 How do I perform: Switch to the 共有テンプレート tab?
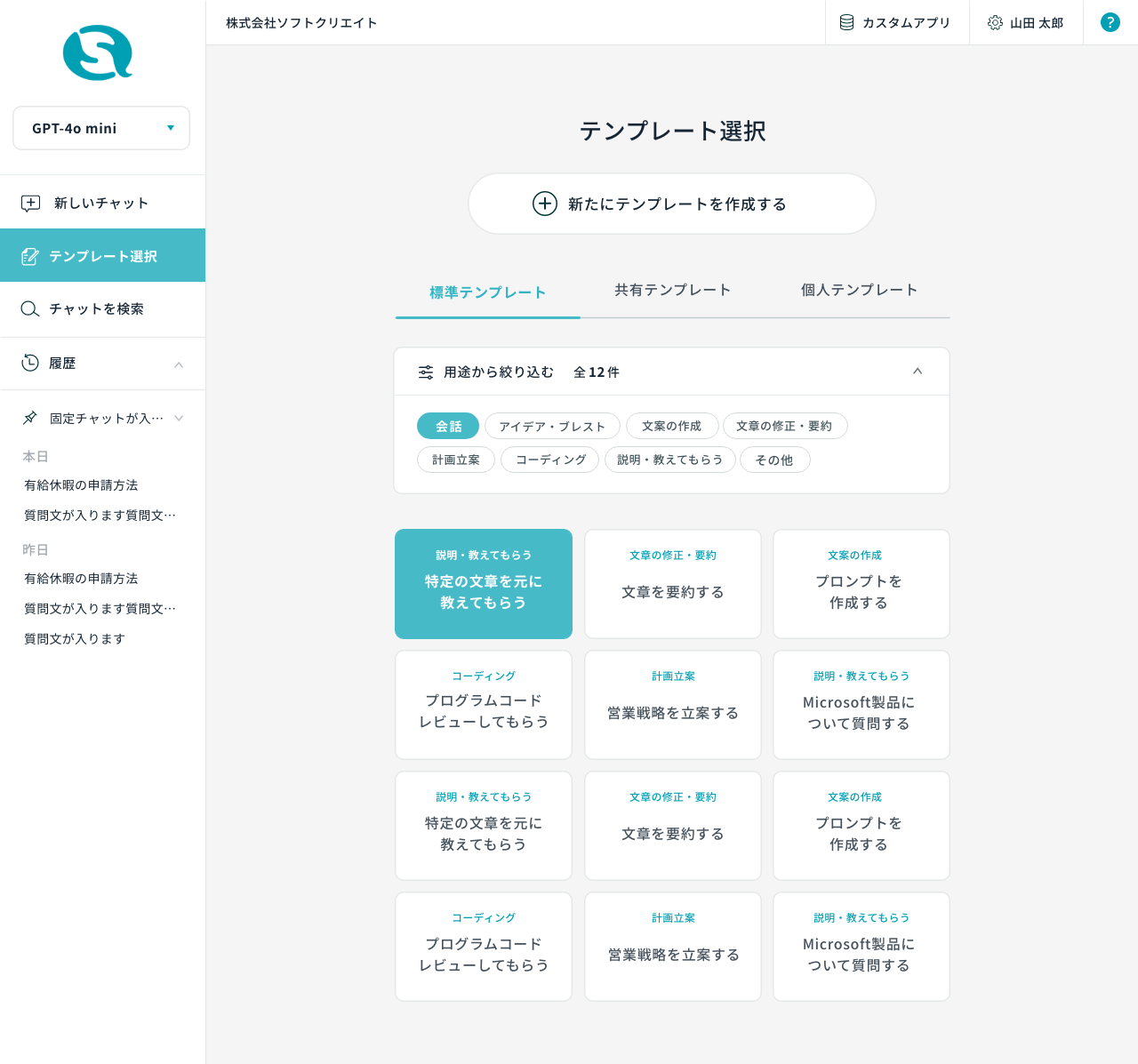pyautogui.click(x=673, y=290)
